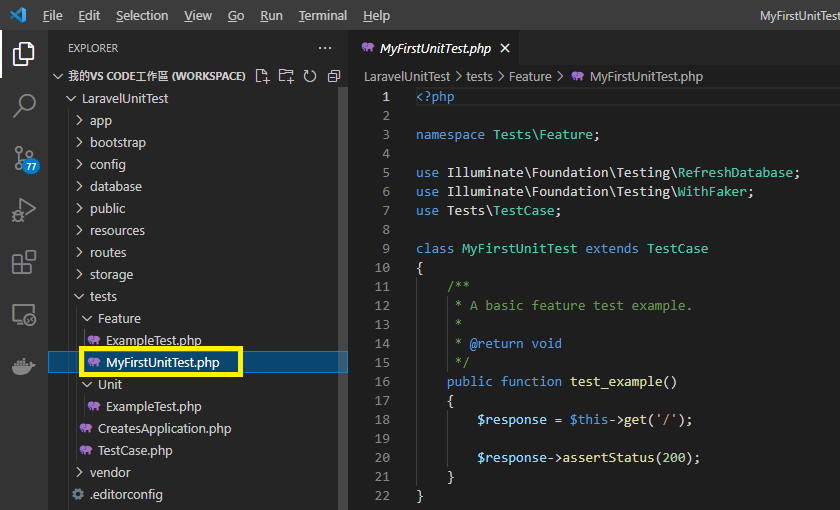
Task: Click New Folder icon in Explorer header
Action: tap(286, 76)
